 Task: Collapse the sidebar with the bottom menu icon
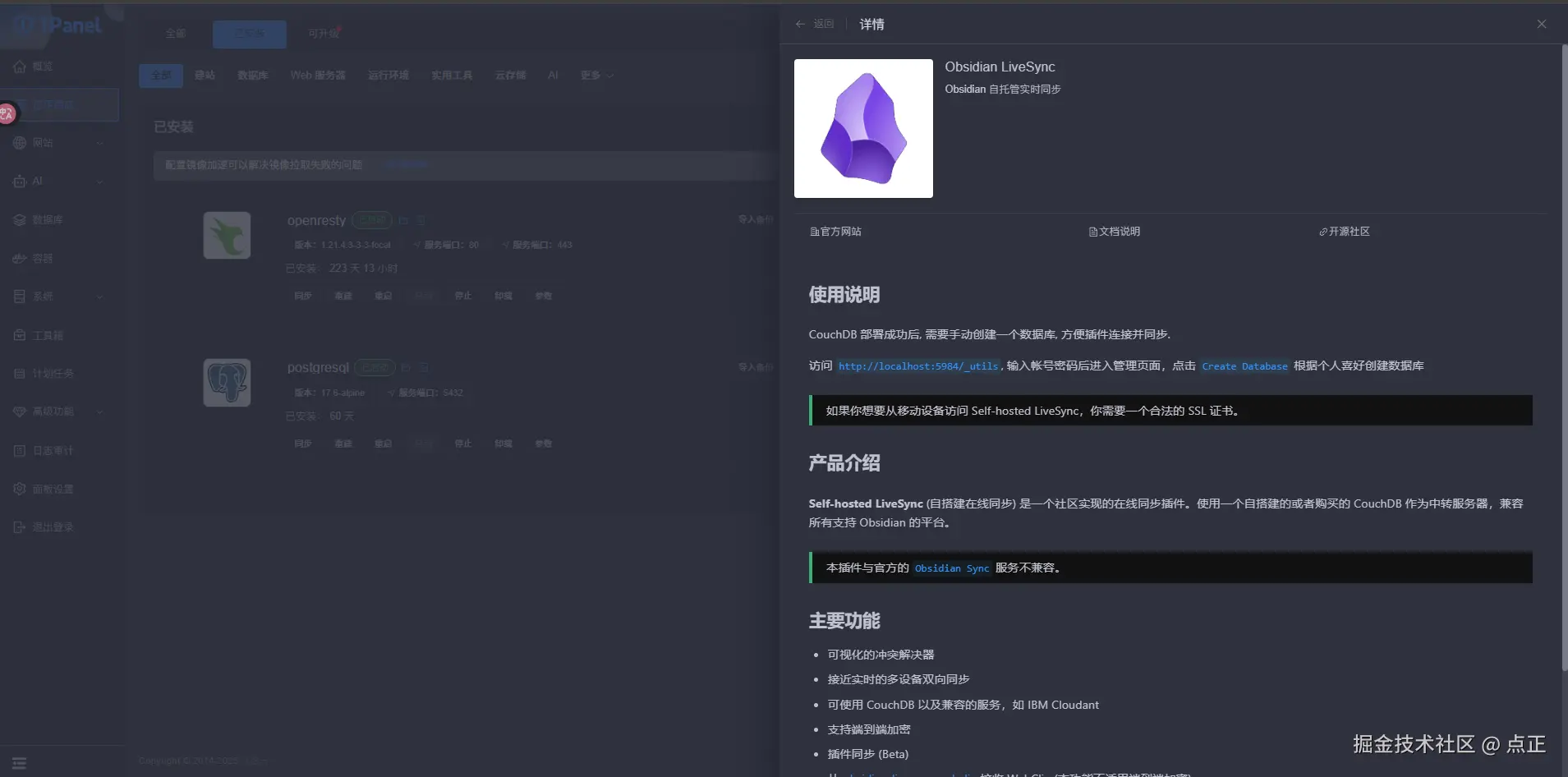click(x=20, y=763)
